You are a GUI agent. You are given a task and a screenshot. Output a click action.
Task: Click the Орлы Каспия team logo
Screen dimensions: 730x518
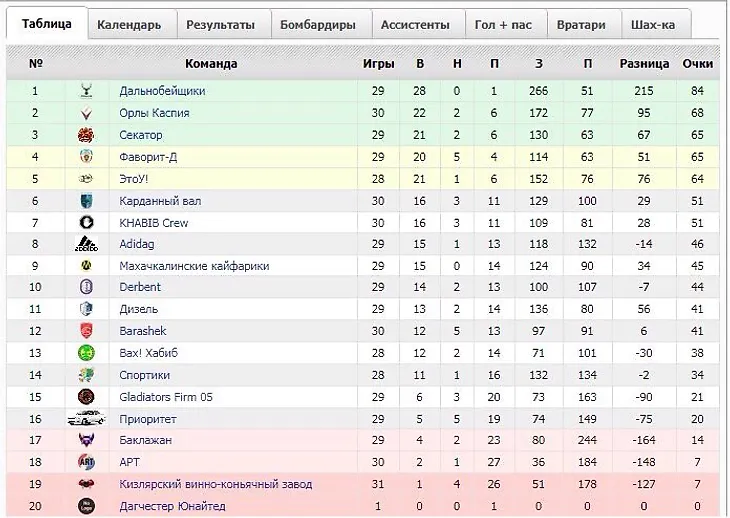[x=86, y=113]
